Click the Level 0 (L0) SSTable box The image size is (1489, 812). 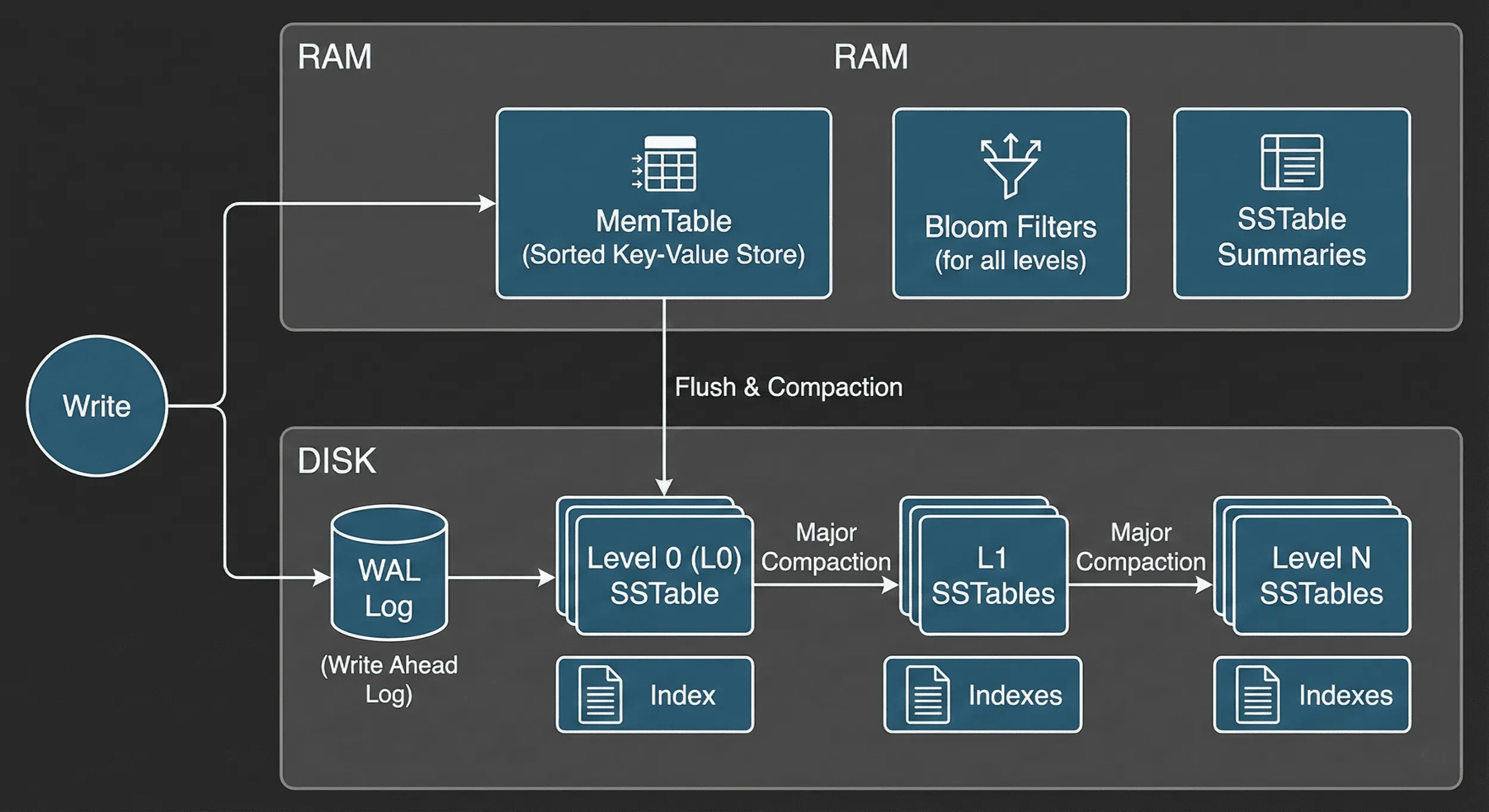655,566
